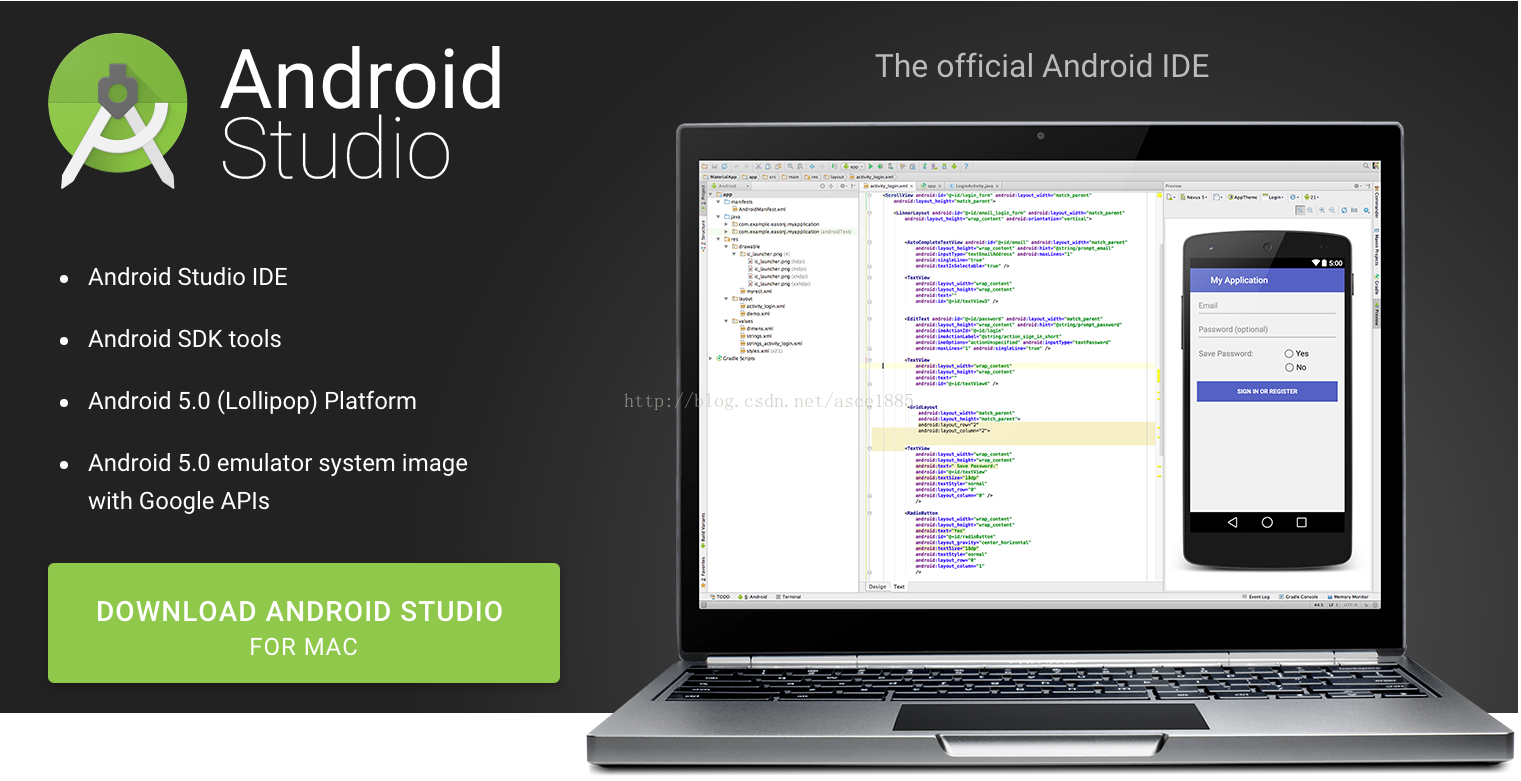
Task: Tap the Home circle on the phone preview
Action: tap(1267, 522)
